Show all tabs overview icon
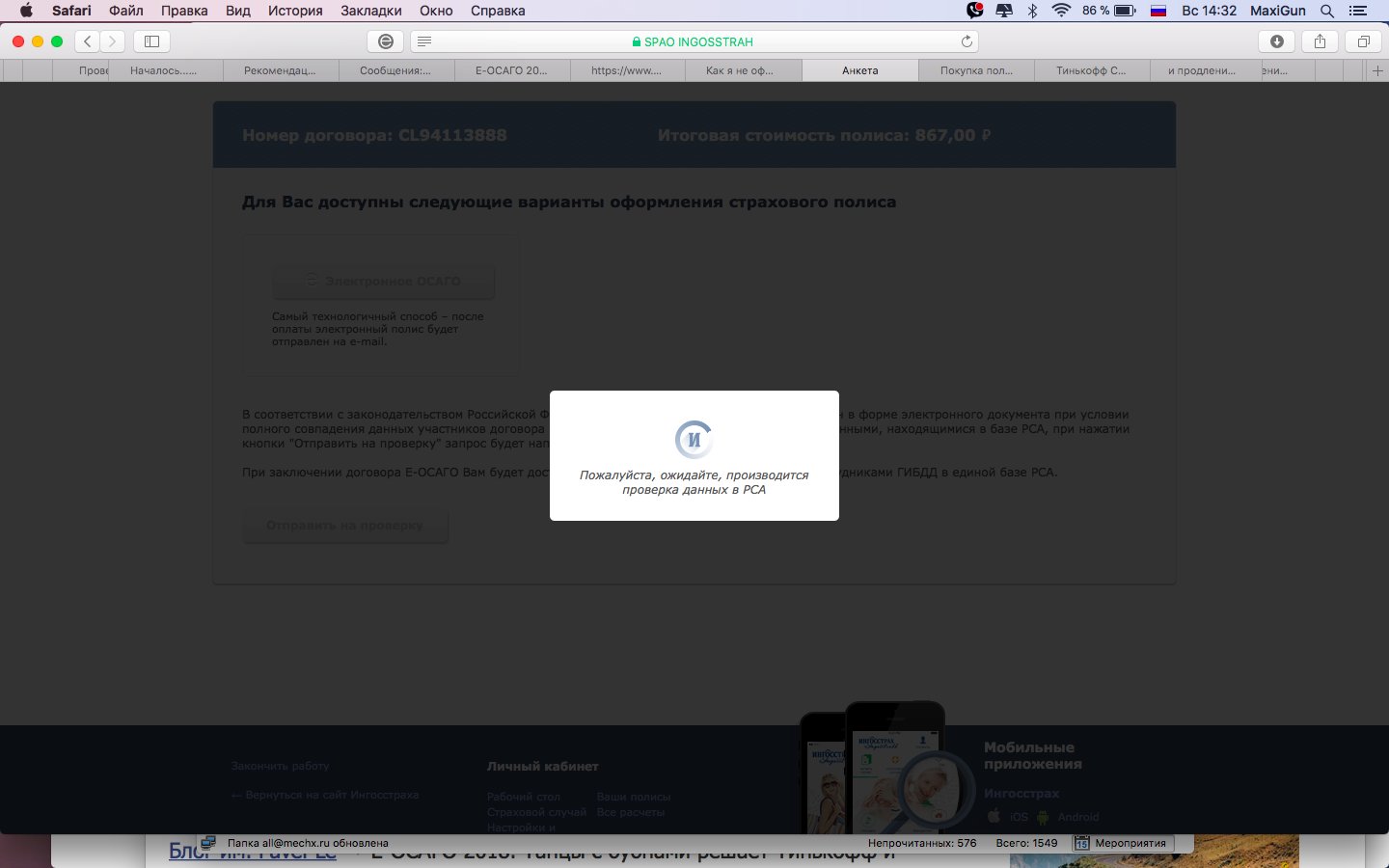Screen dimensions: 1389x868 [1363, 41]
